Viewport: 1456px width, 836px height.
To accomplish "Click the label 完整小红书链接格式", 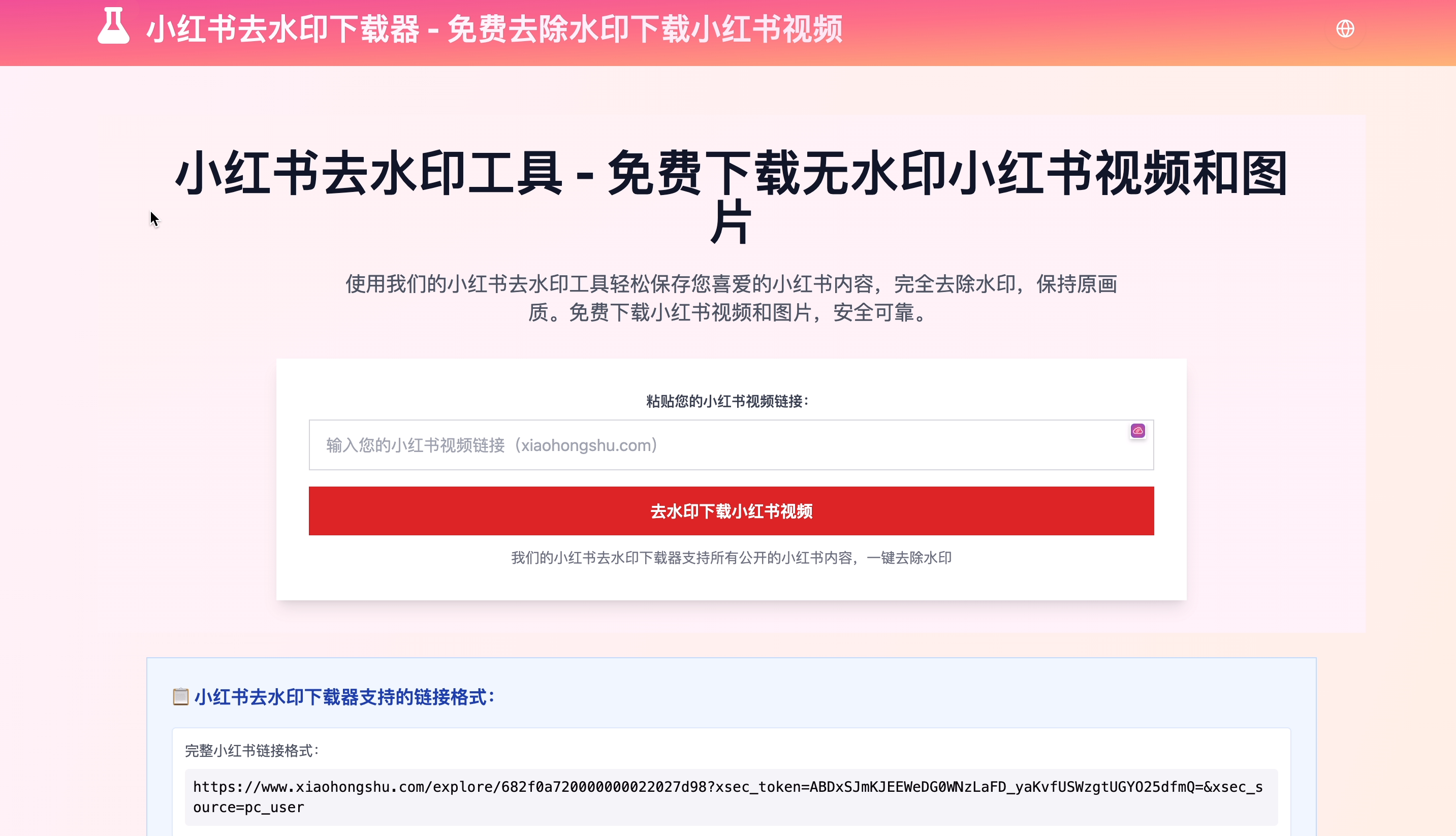I will click(251, 751).
